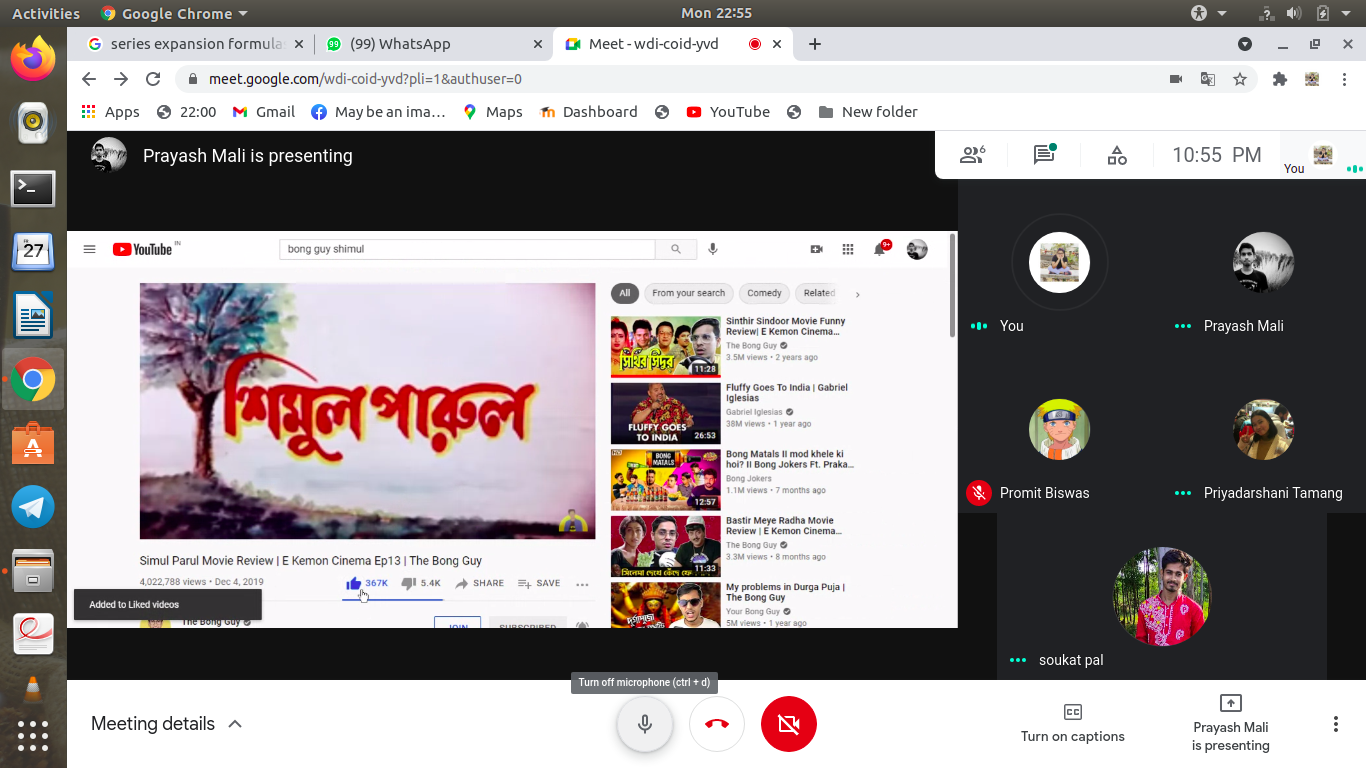Go back with Chrome back arrow
Viewport: 1366px width, 768px height.
pyautogui.click(x=89, y=79)
